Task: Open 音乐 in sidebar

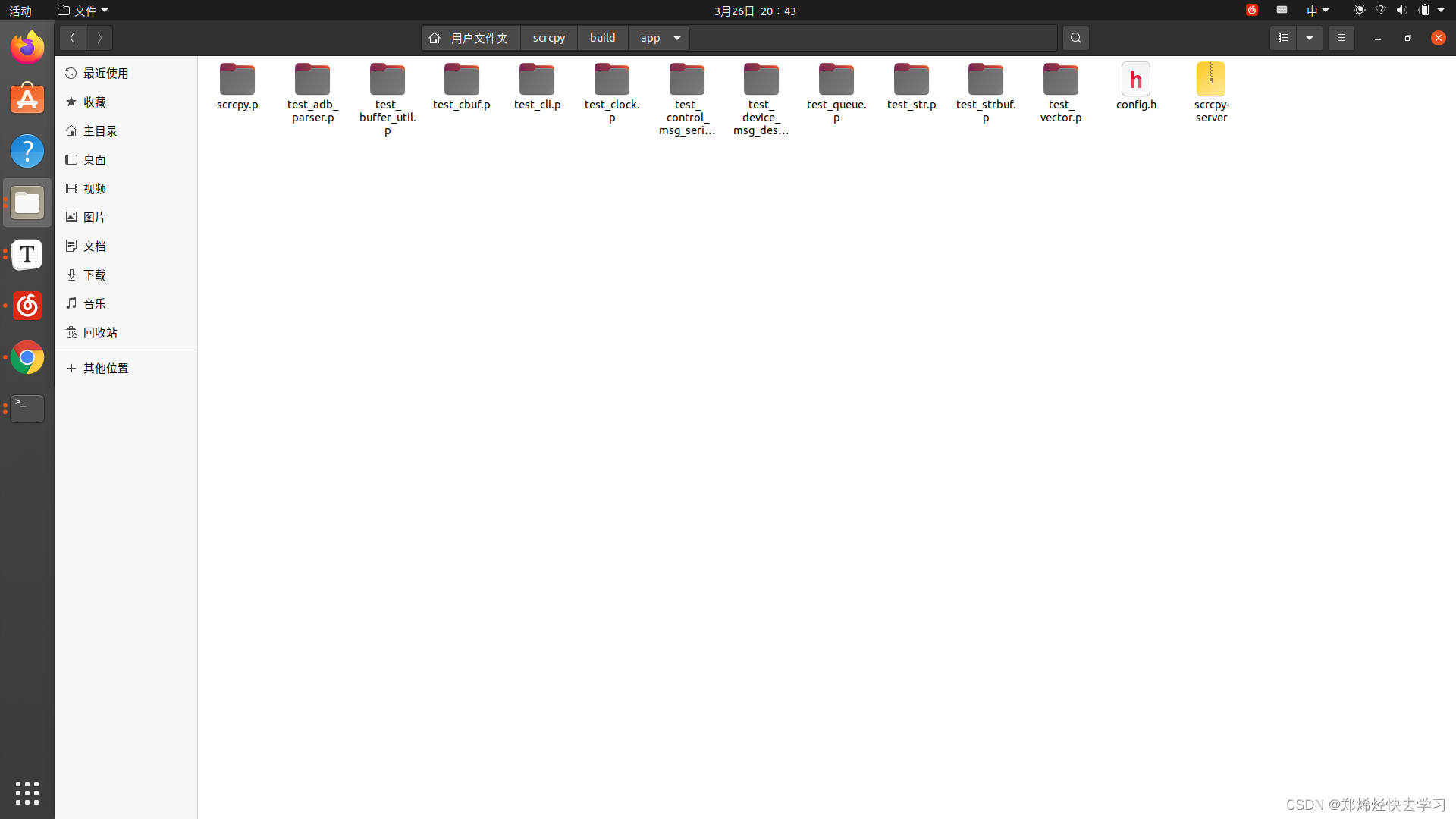Action: pos(126,304)
